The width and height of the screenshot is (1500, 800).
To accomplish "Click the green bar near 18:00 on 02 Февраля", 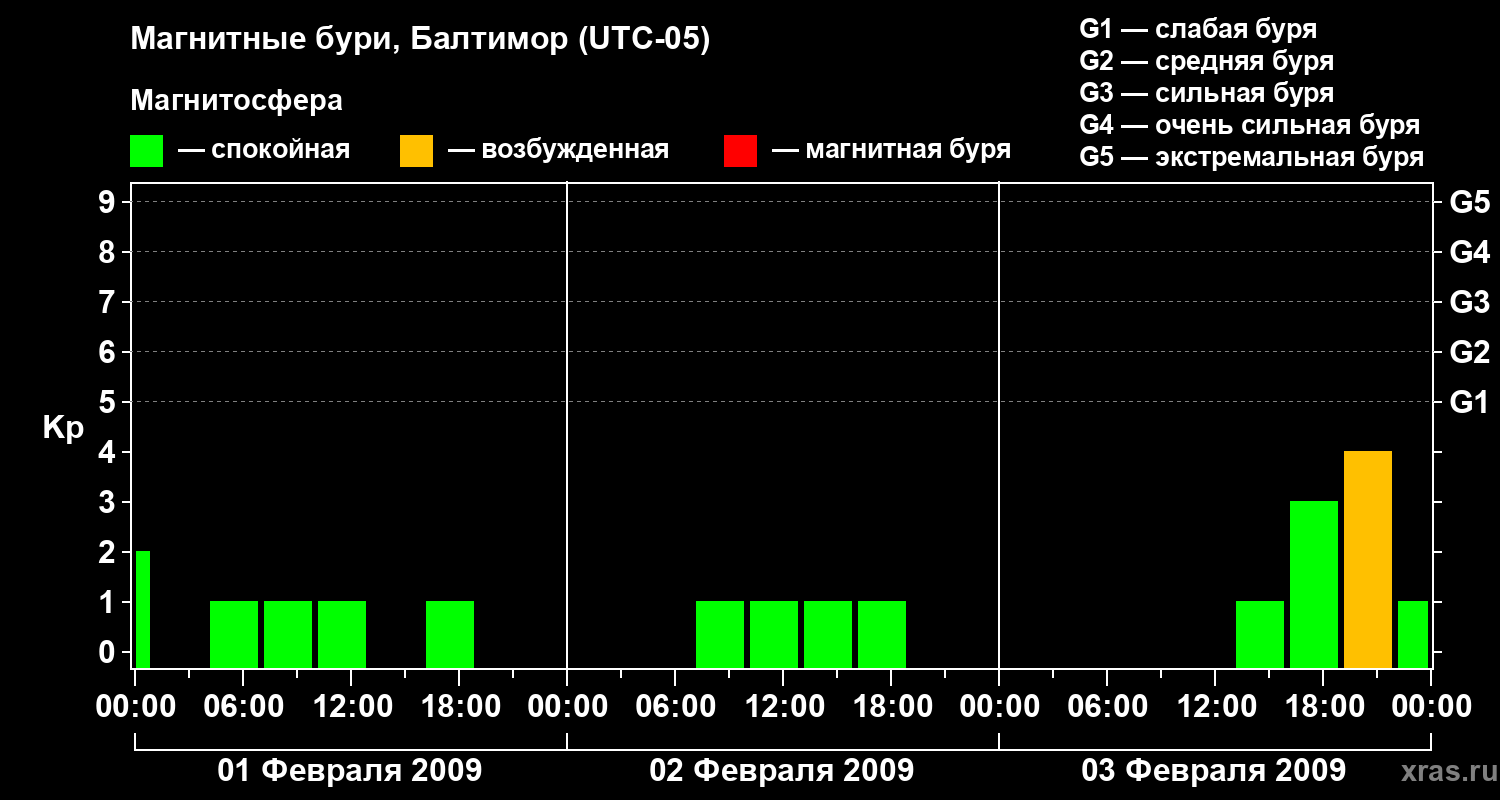I will pyautogui.click(x=882, y=634).
